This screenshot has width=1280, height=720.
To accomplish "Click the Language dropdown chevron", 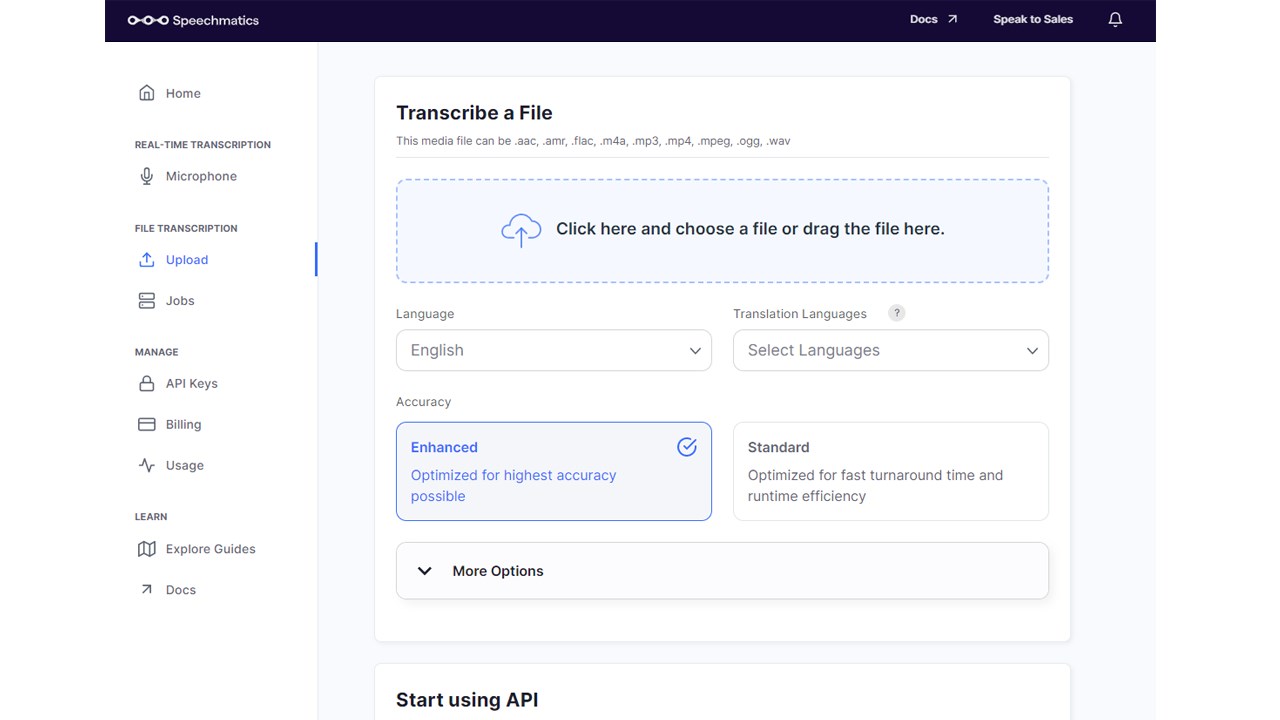I will click(x=695, y=351).
